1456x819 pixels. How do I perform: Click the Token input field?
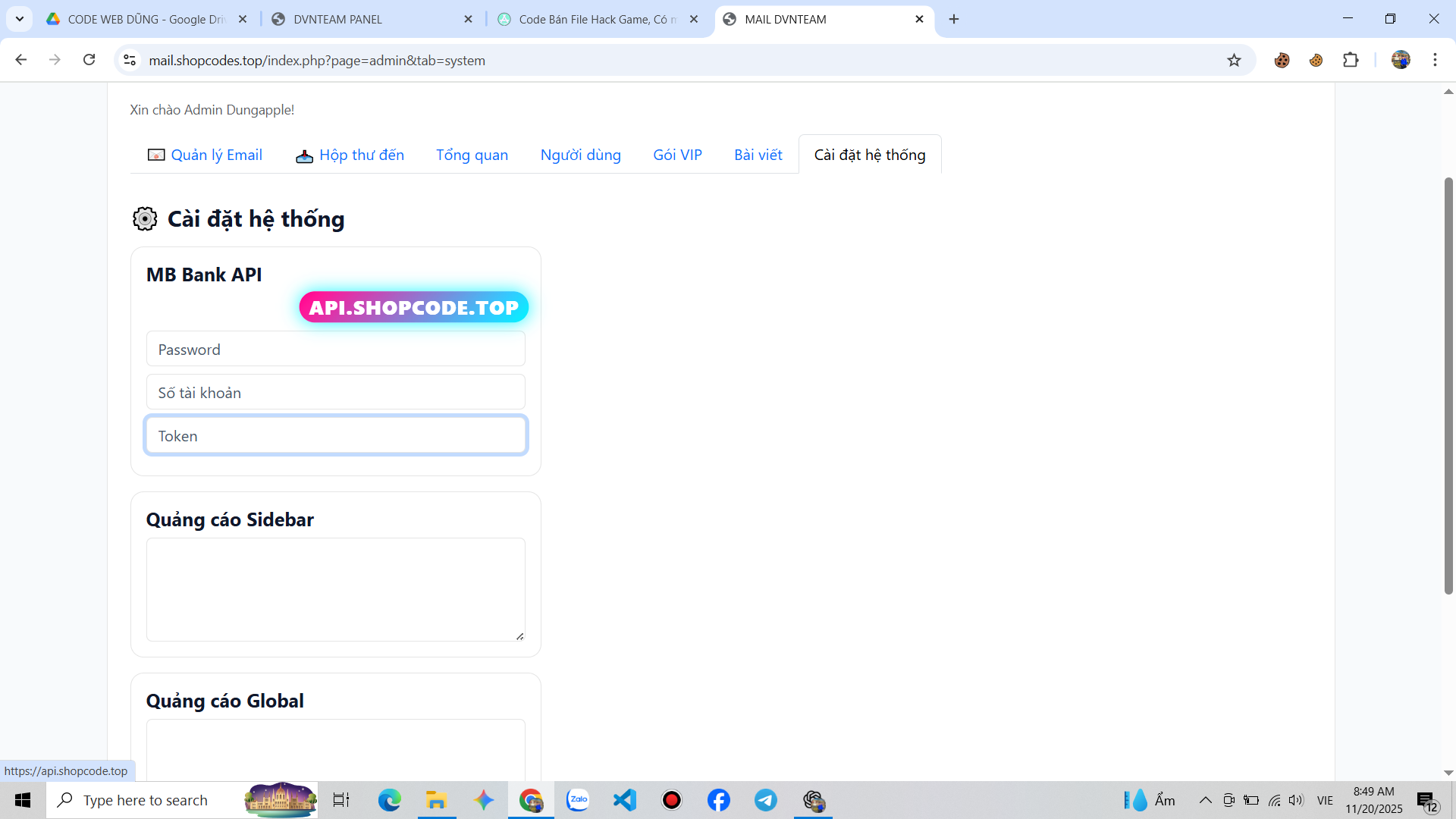tap(335, 435)
